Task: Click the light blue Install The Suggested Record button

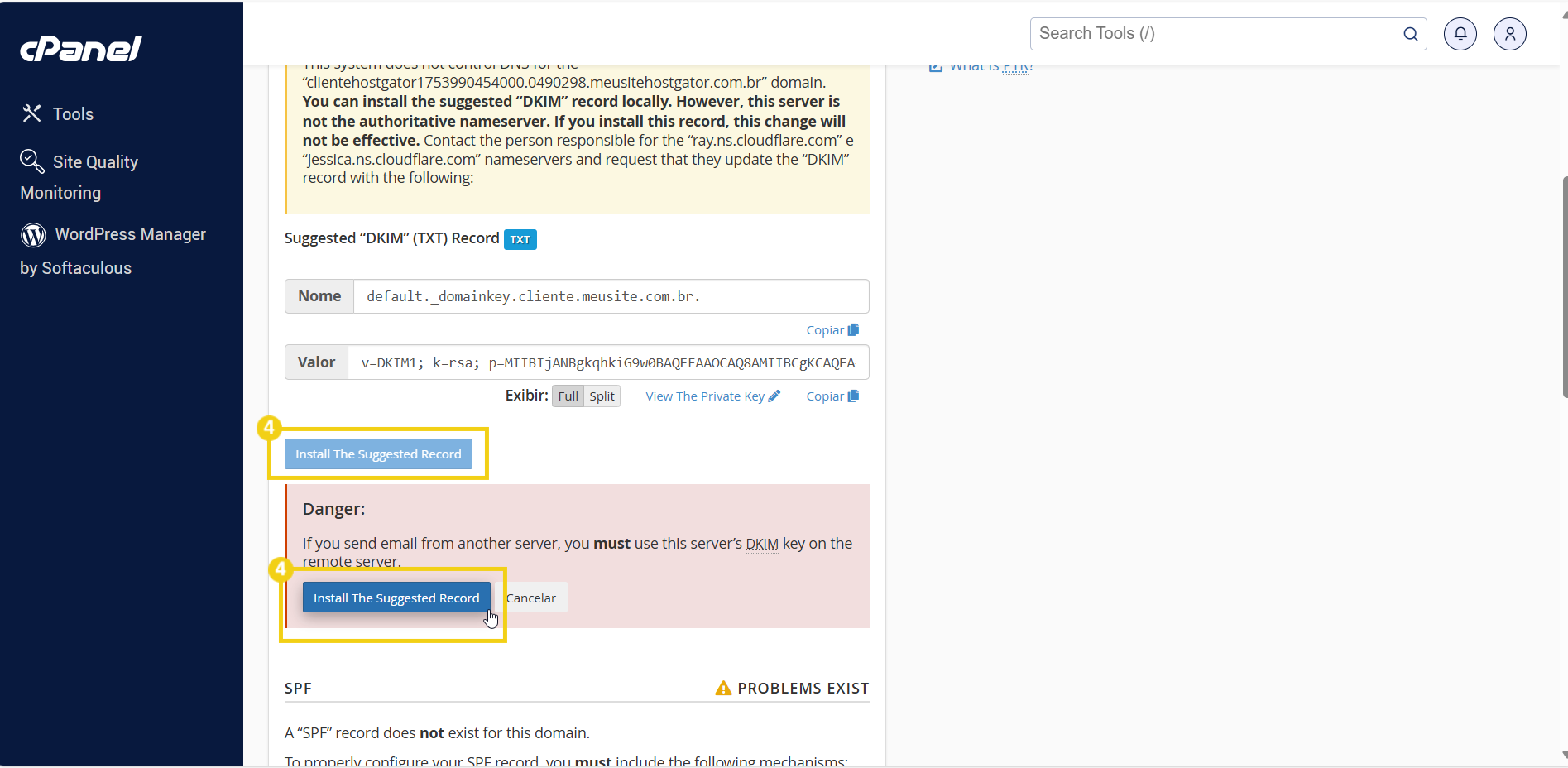Action: pos(378,454)
